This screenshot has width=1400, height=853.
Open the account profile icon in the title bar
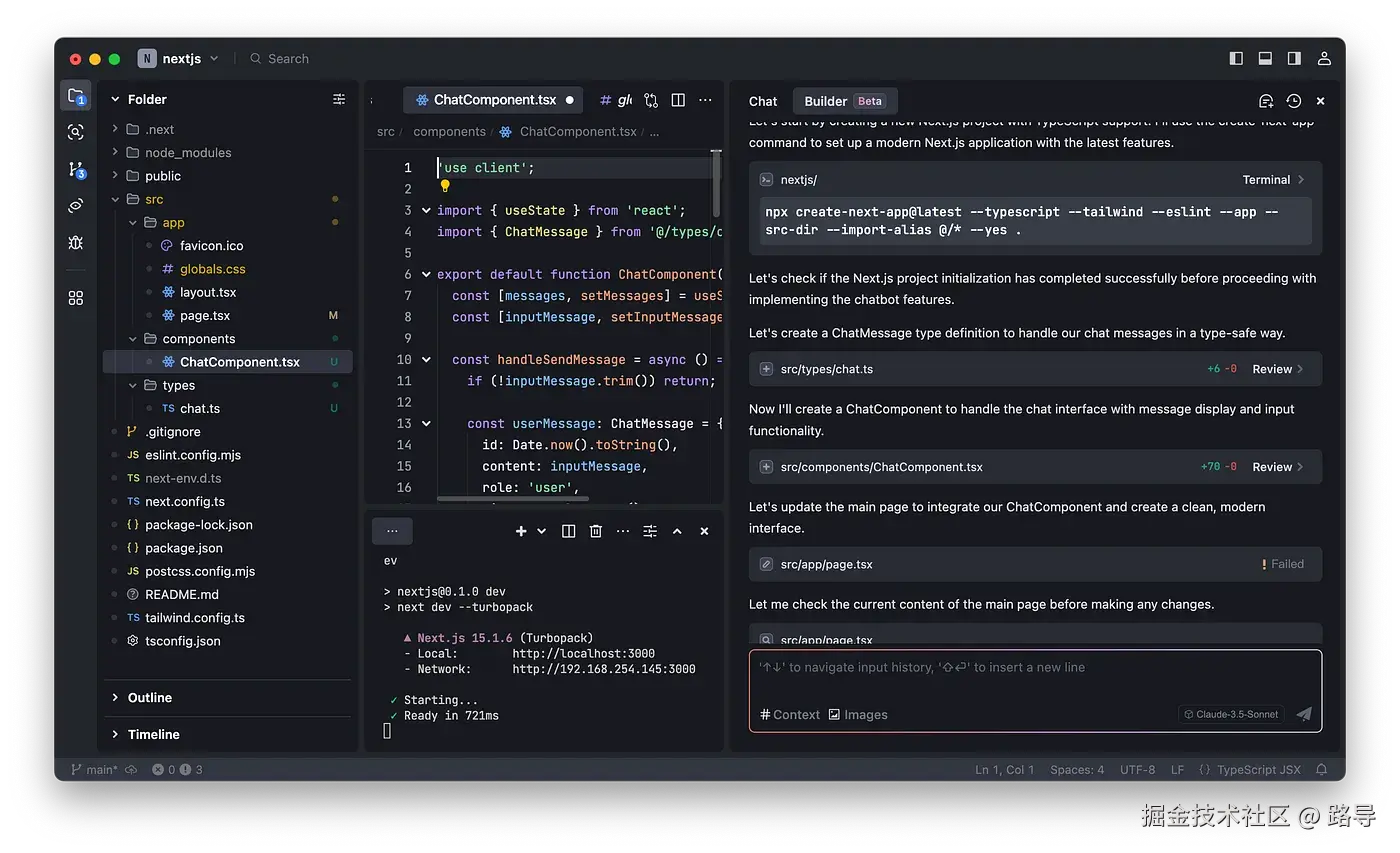coord(1324,58)
